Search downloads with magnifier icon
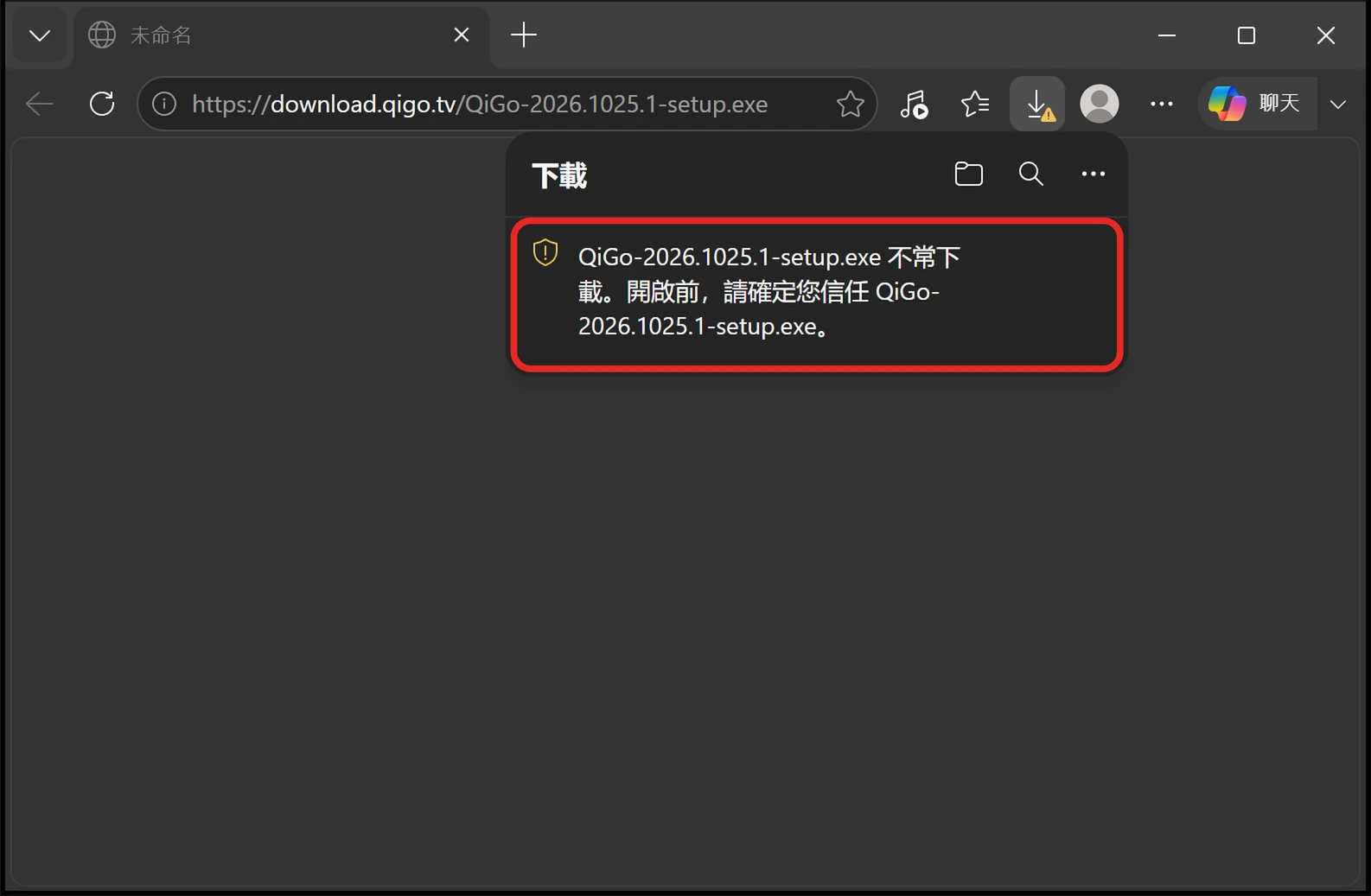 pyautogui.click(x=1031, y=174)
